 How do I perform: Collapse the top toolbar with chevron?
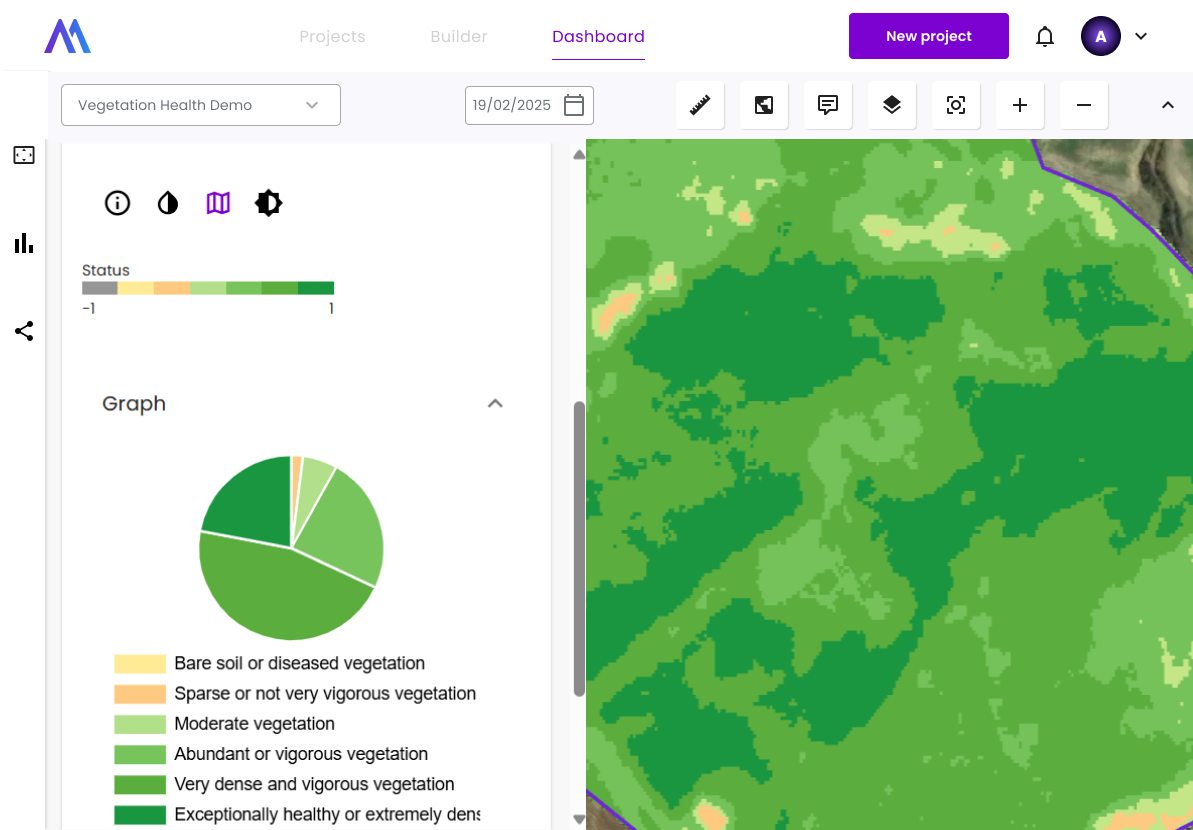tap(1167, 105)
